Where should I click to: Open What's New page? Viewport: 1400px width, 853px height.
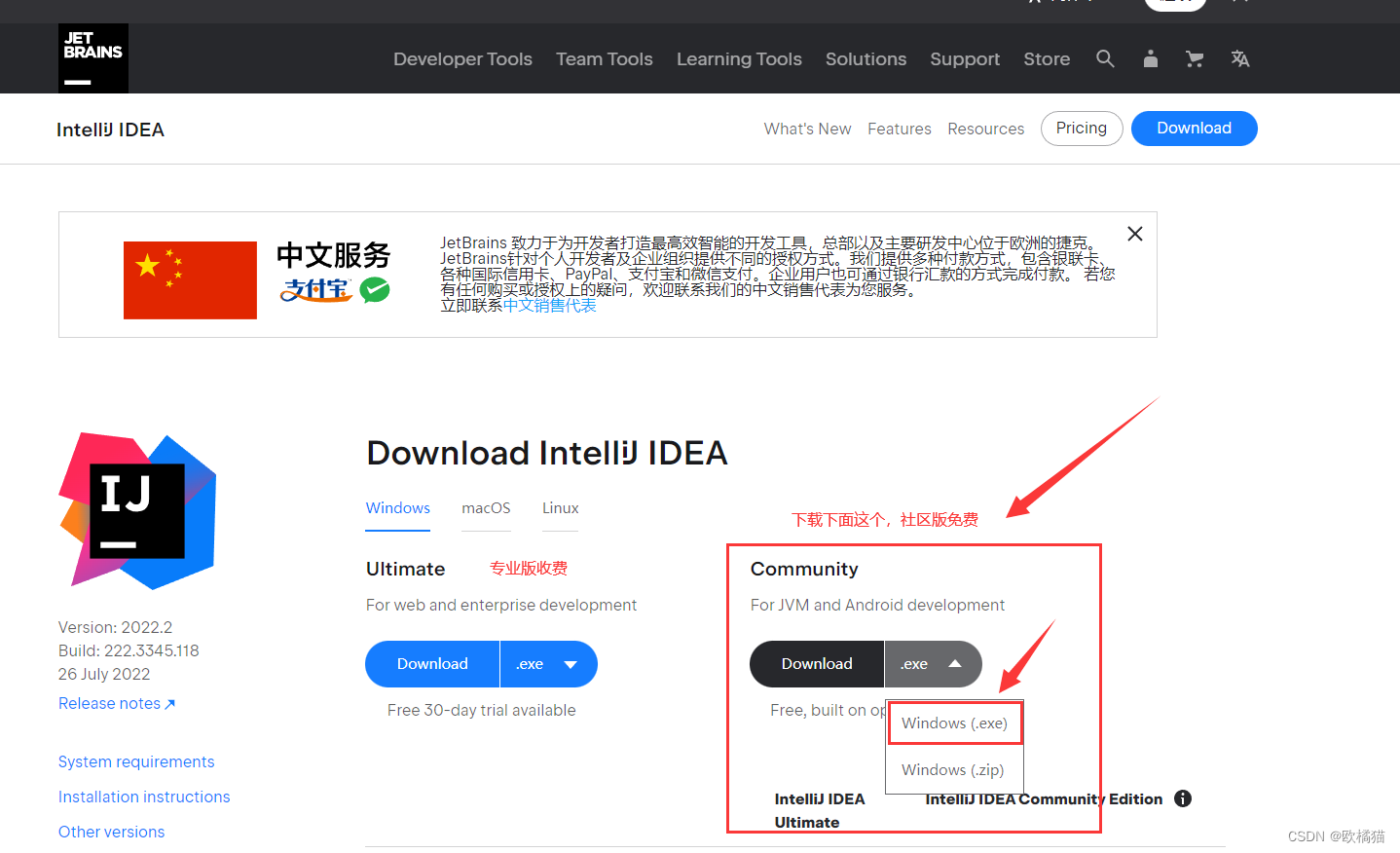pyautogui.click(x=807, y=129)
